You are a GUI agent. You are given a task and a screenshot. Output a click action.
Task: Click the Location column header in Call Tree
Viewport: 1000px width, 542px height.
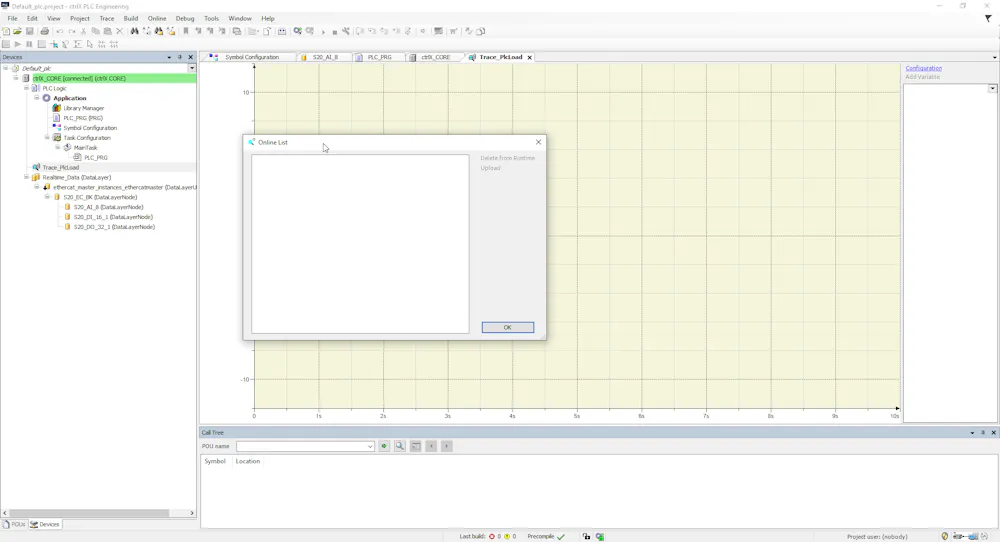tap(247, 461)
